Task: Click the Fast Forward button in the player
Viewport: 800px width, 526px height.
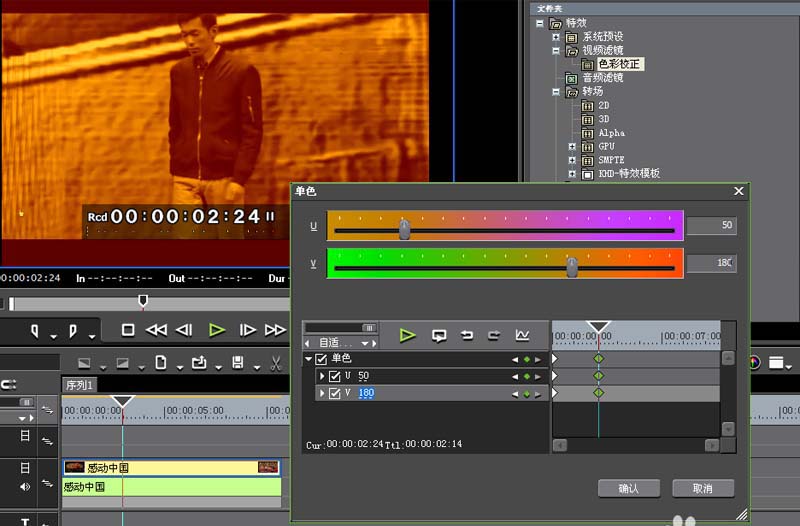Action: pos(275,330)
